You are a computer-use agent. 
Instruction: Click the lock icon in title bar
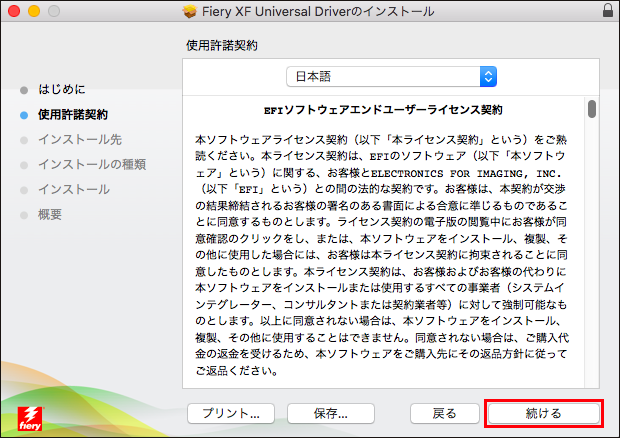click(608, 11)
